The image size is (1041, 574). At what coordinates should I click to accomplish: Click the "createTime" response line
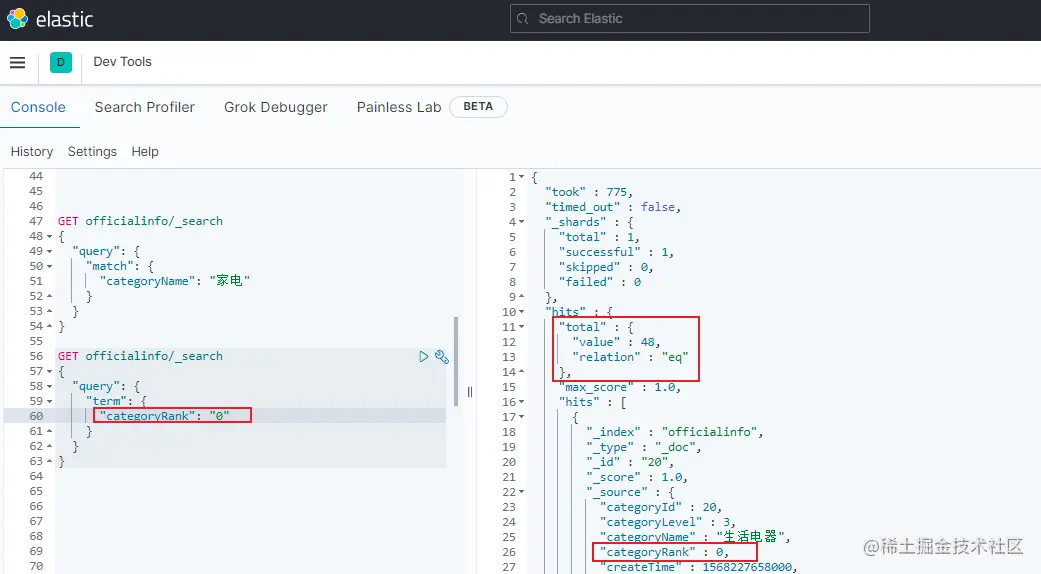coord(698,567)
